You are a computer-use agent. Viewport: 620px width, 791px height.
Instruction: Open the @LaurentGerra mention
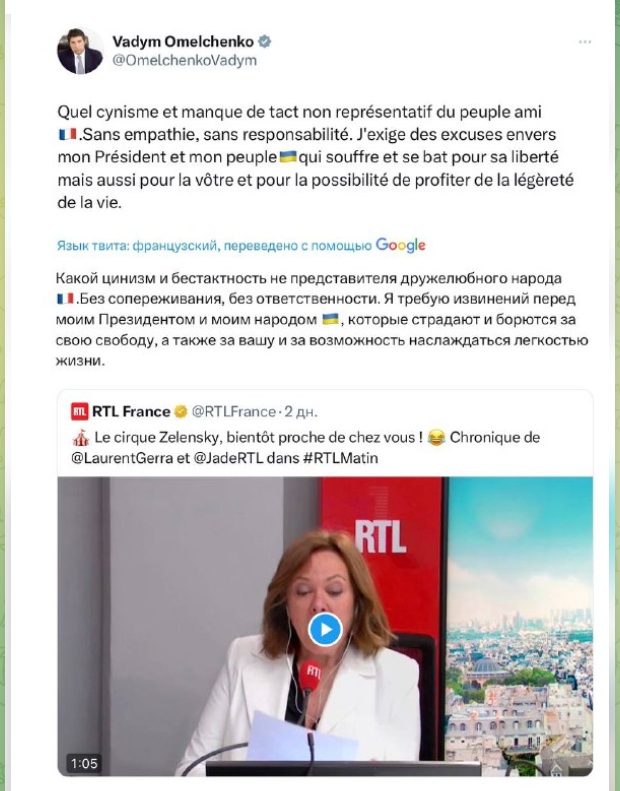tap(122, 458)
